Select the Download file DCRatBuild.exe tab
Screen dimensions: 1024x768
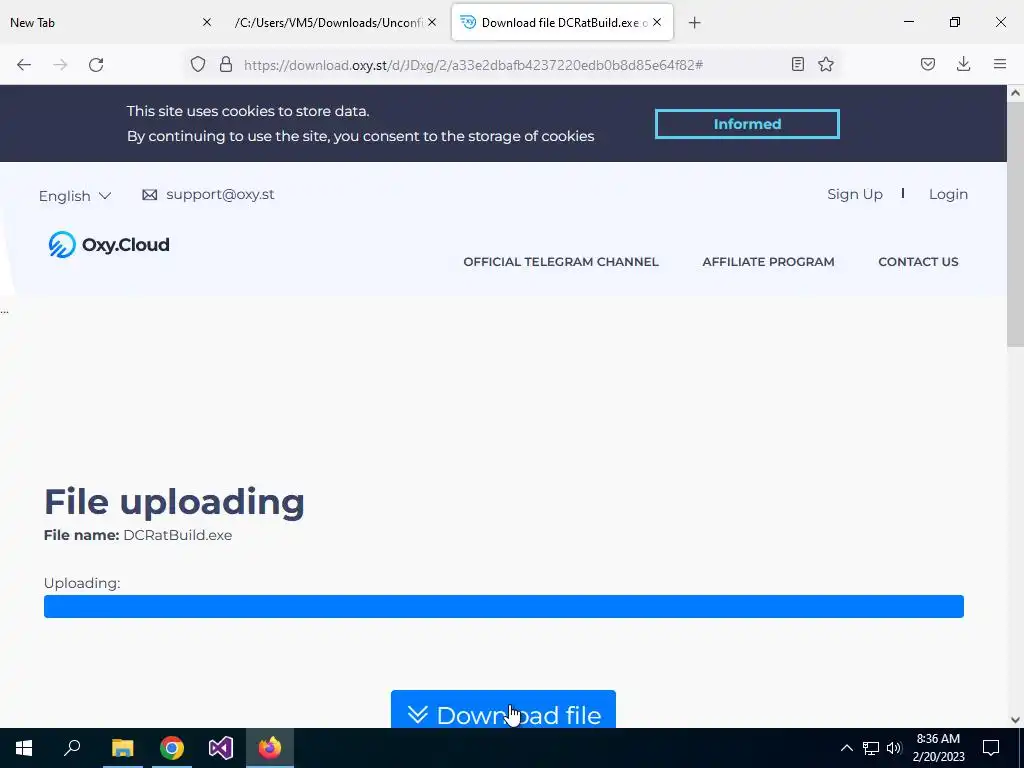click(562, 23)
